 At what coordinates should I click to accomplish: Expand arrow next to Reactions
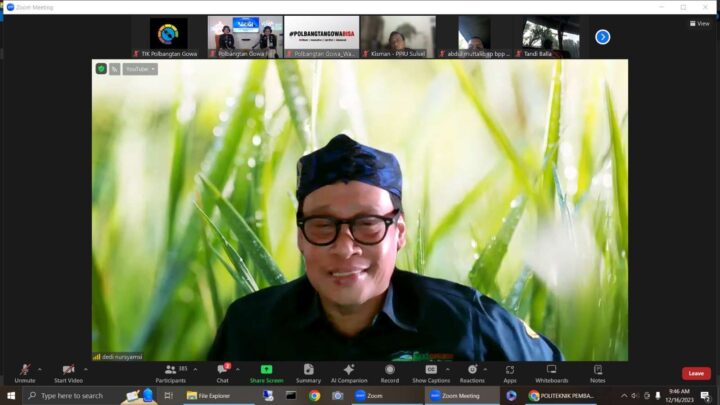pyautogui.click(x=485, y=369)
